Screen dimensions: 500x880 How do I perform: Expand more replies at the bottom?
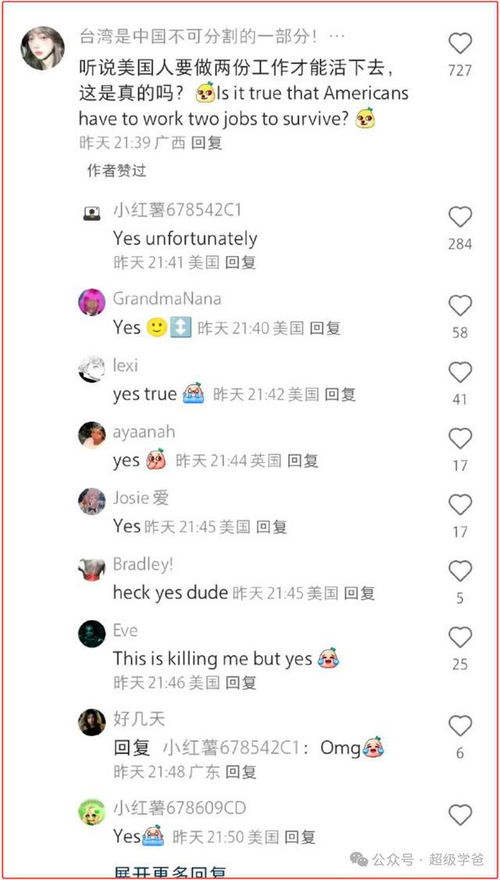(170, 873)
